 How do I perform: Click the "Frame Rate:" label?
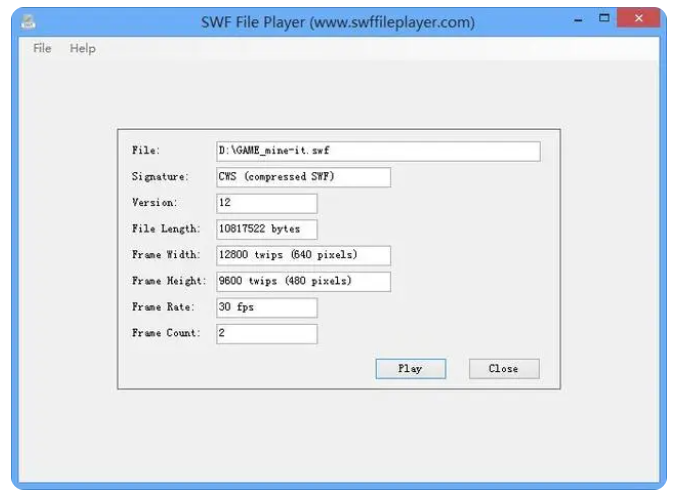click(x=163, y=307)
